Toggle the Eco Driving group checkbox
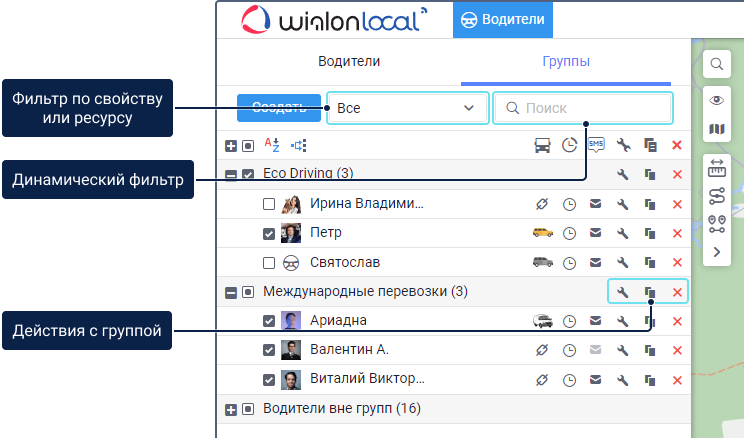The width and height of the screenshot is (744, 438). (x=248, y=175)
